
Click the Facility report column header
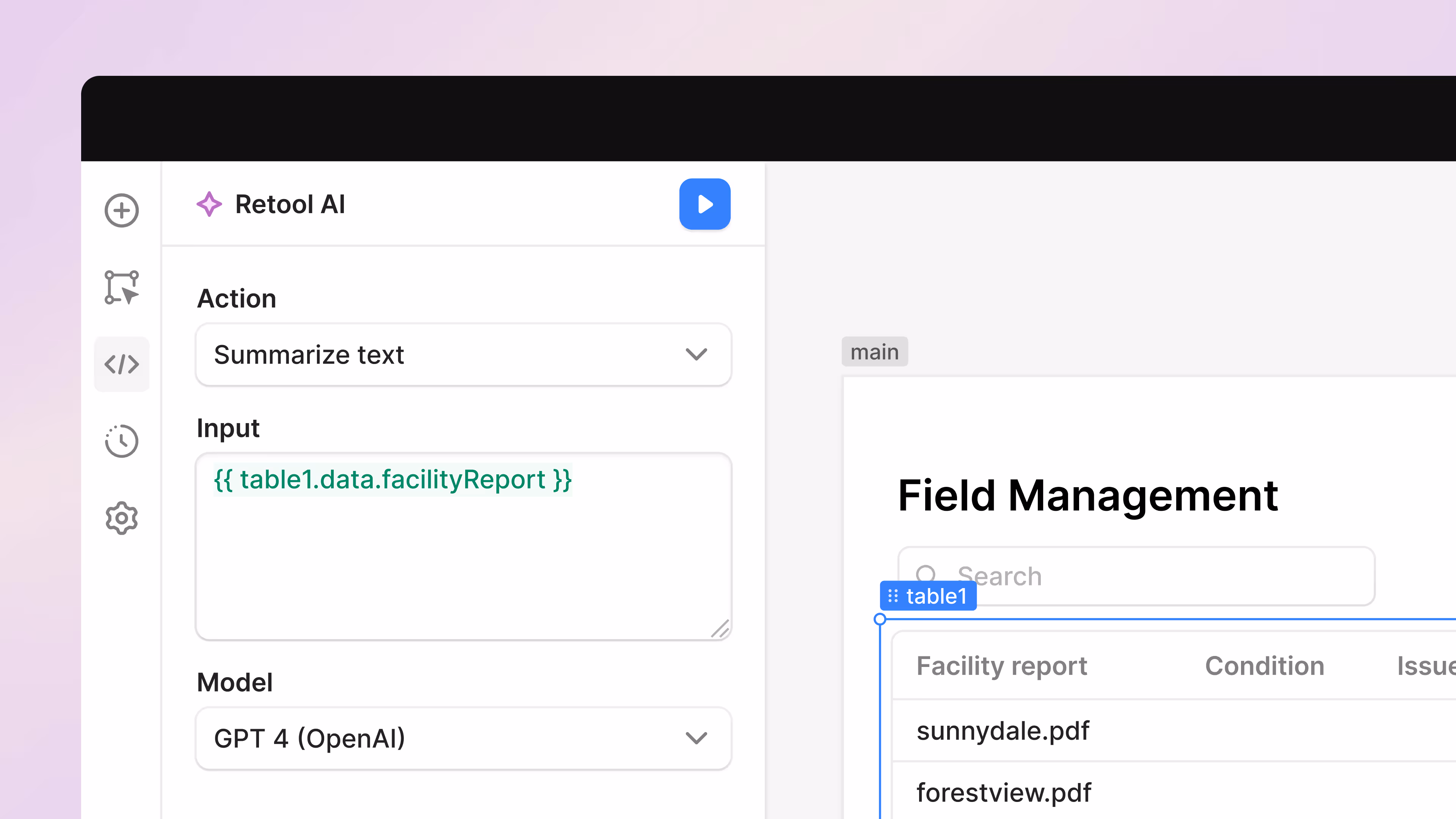1001,666
